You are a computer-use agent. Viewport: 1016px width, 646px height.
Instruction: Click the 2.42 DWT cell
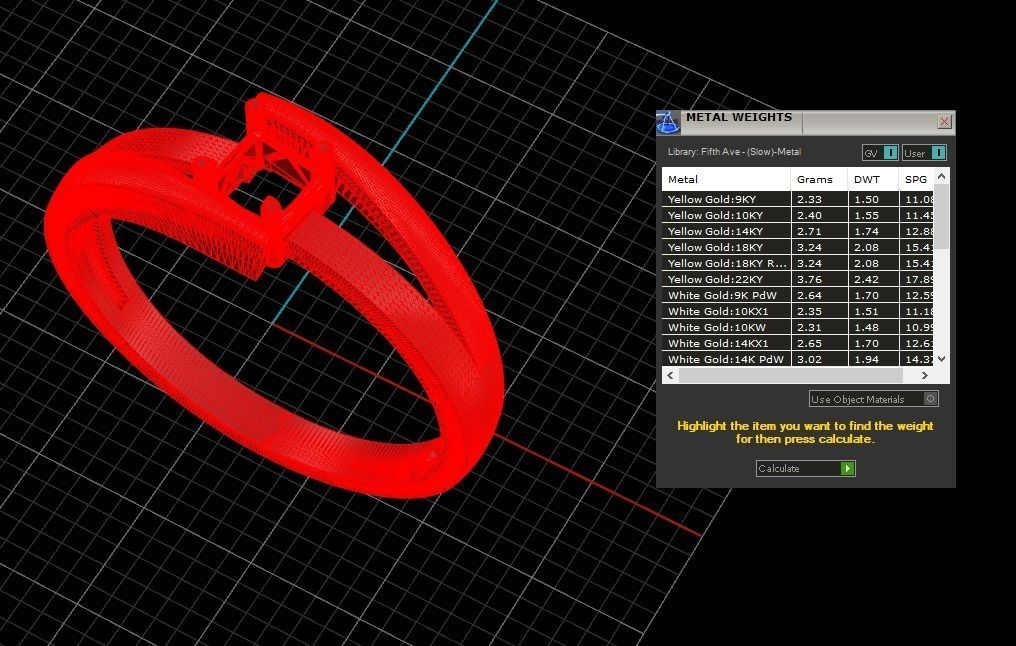(x=873, y=279)
